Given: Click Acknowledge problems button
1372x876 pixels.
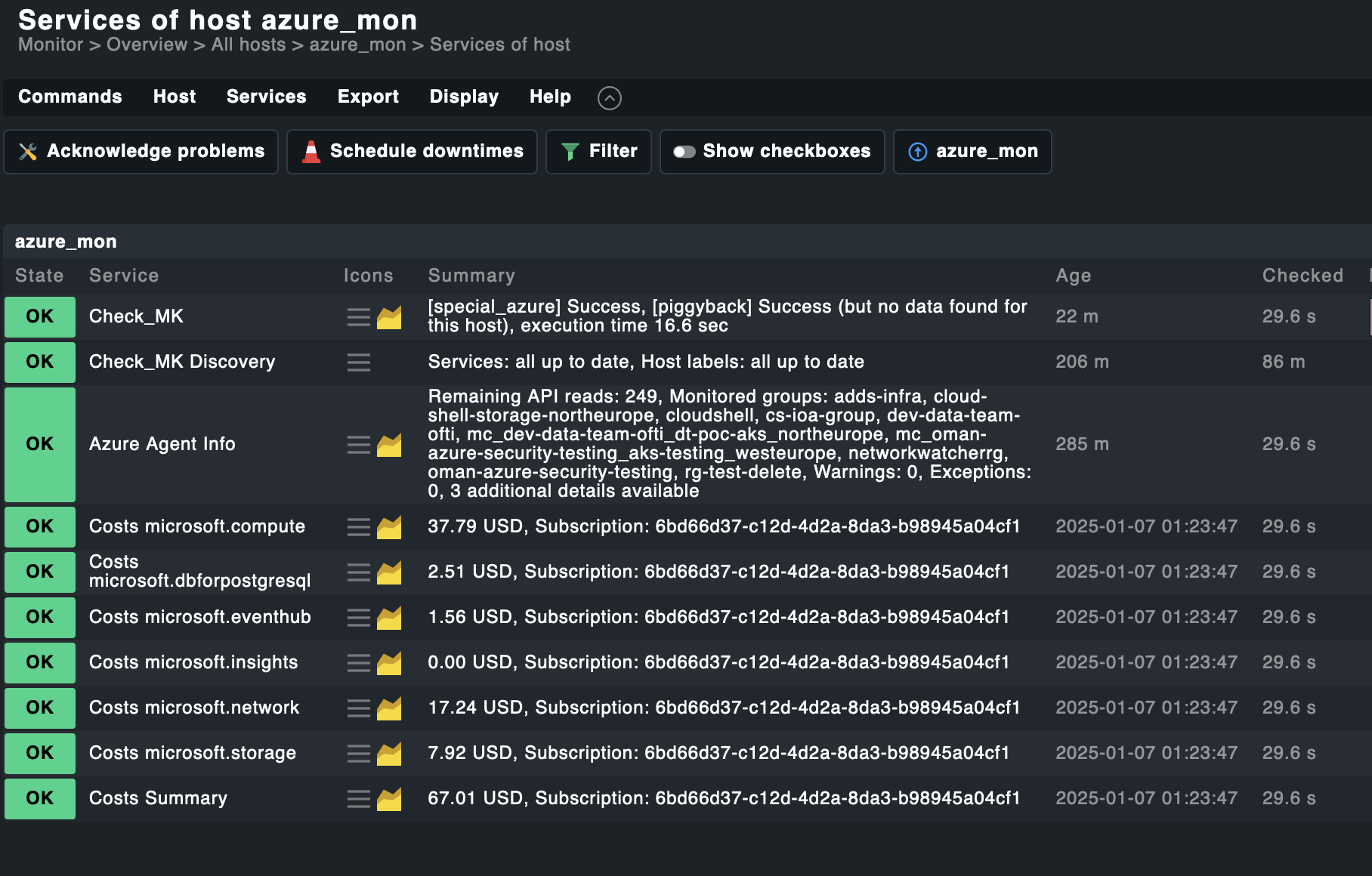Looking at the screenshot, I should click(x=141, y=152).
